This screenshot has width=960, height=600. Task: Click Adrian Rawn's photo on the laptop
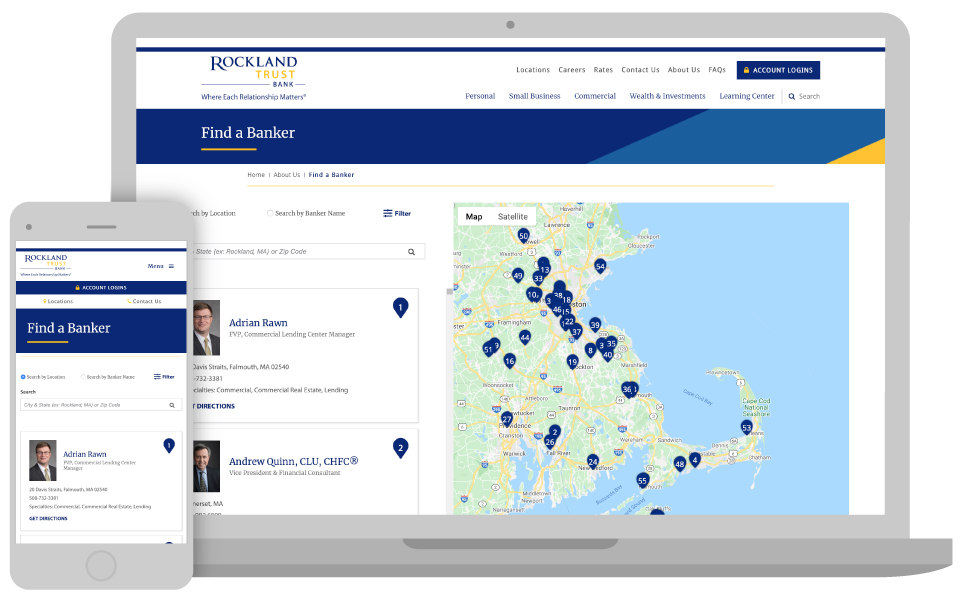[x=206, y=328]
